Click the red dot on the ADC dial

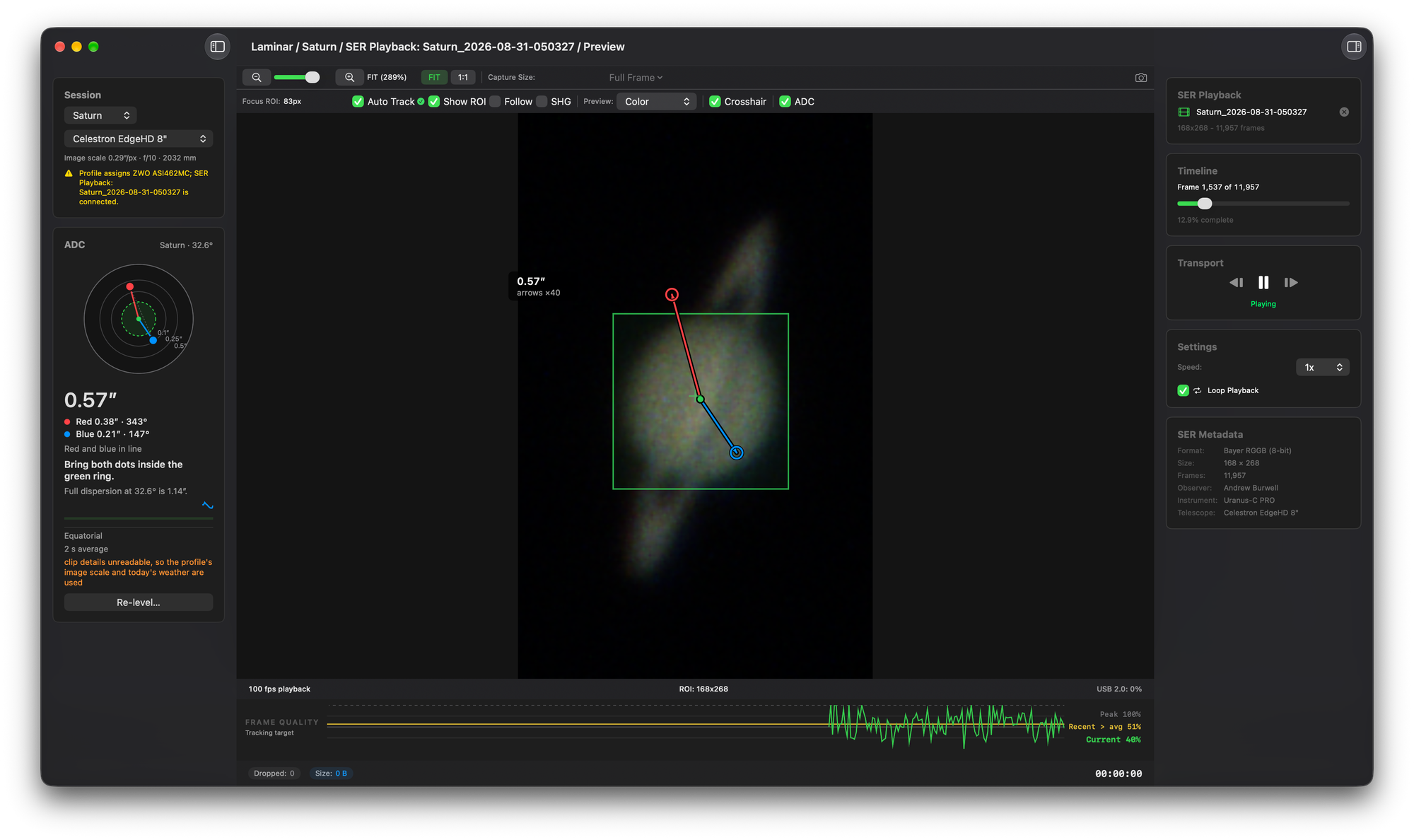click(129, 286)
